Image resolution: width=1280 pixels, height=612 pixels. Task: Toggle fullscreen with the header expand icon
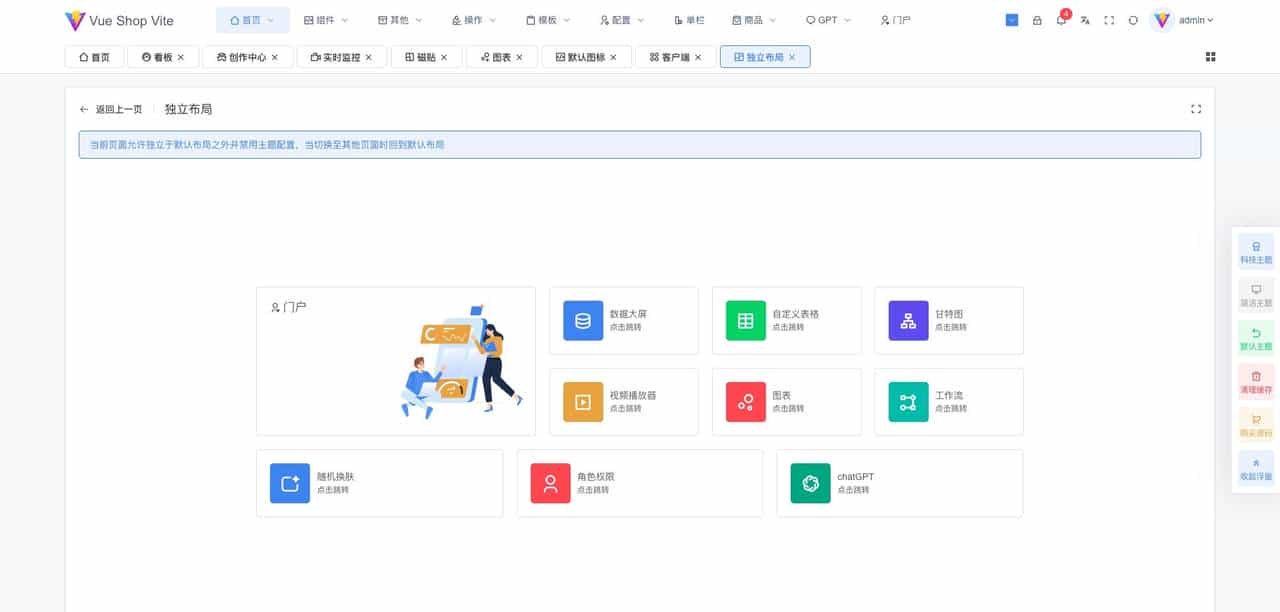1109,19
